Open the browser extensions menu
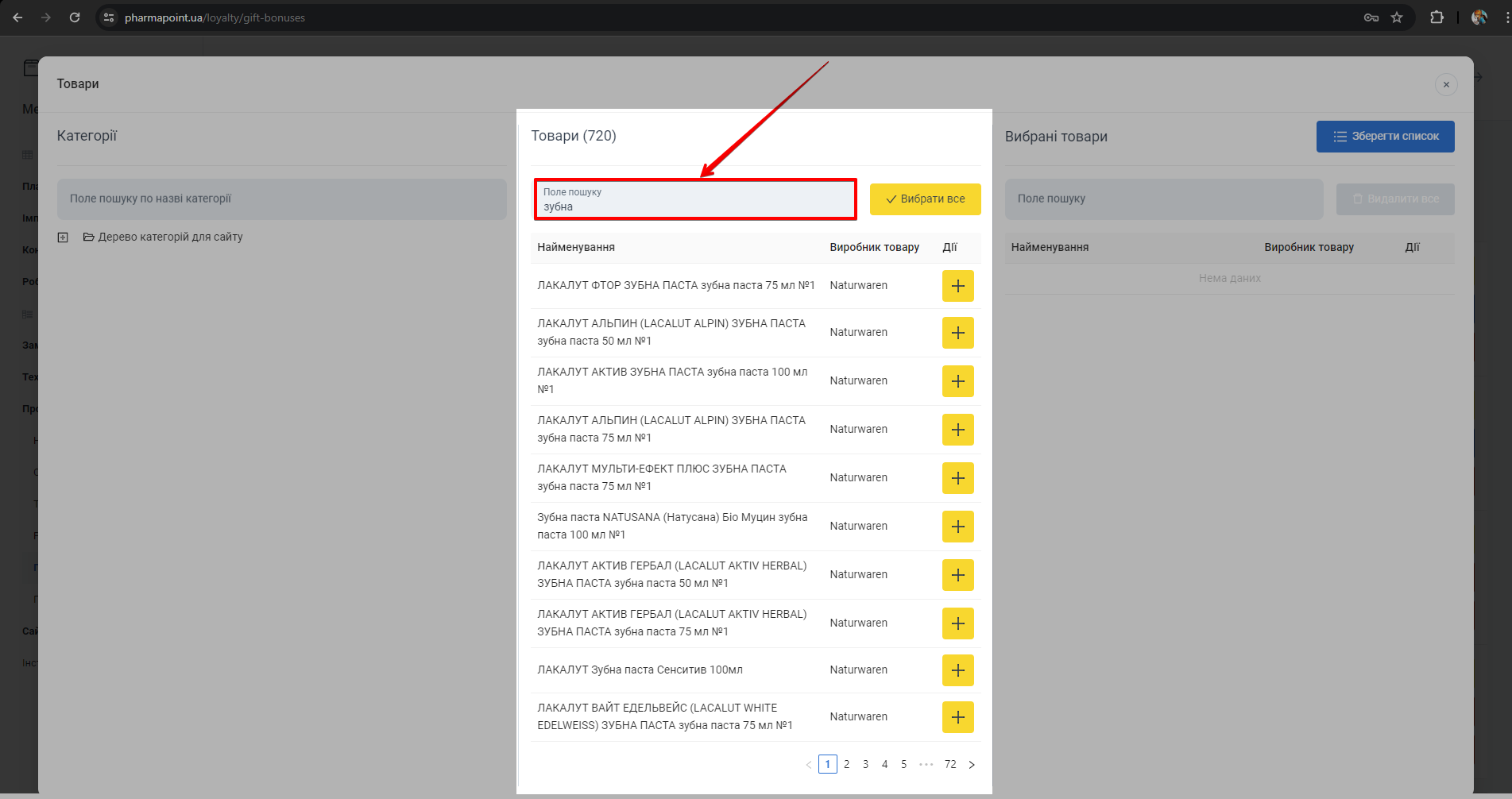This screenshot has width=1512, height=799. click(1437, 17)
